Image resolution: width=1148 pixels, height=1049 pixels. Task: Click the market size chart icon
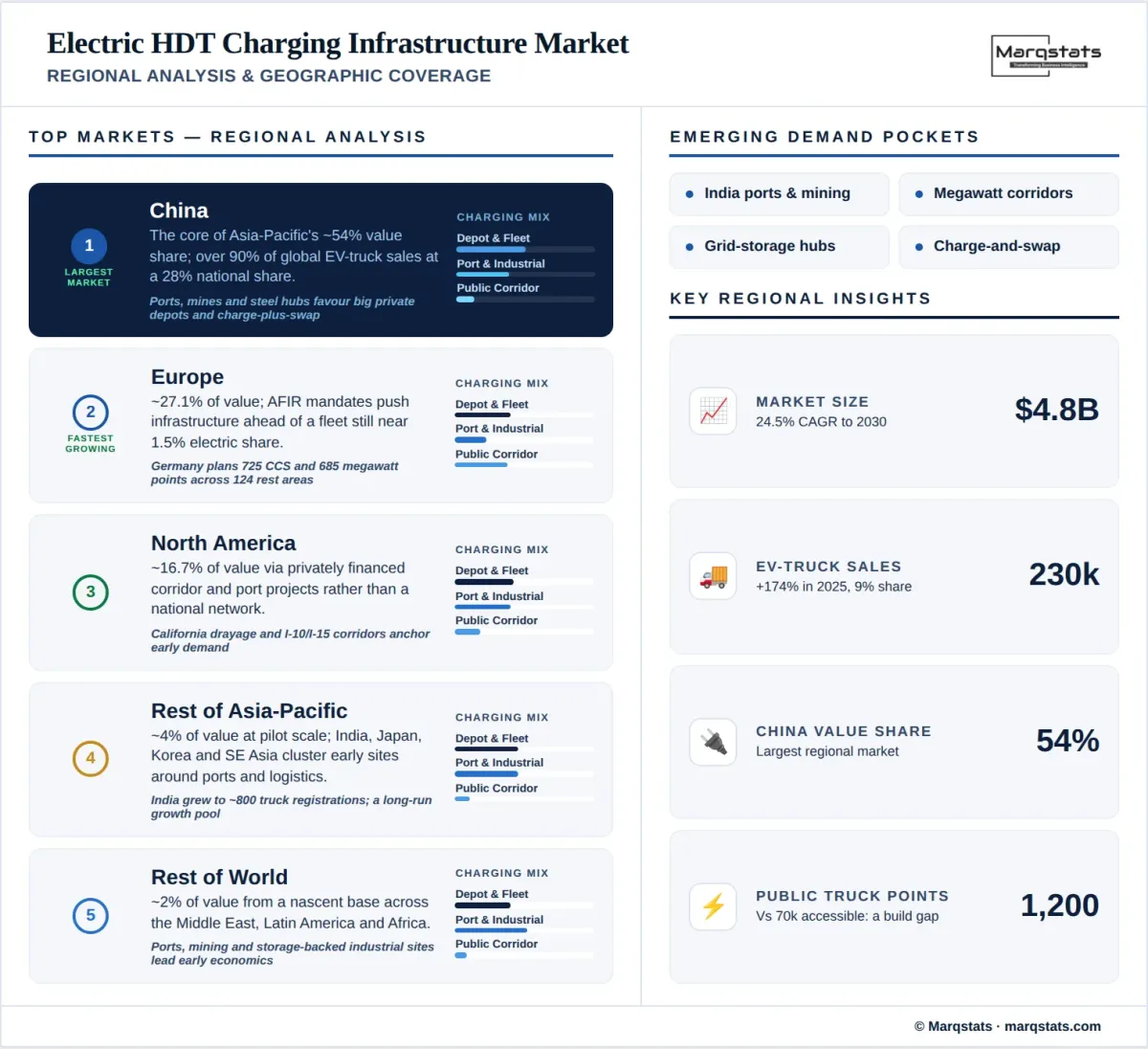(713, 412)
